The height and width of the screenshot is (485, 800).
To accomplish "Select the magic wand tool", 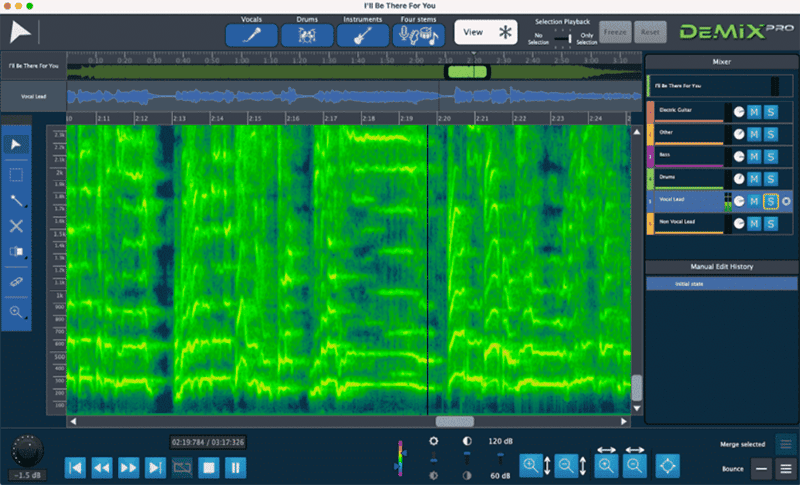I will pyautogui.click(x=16, y=201).
